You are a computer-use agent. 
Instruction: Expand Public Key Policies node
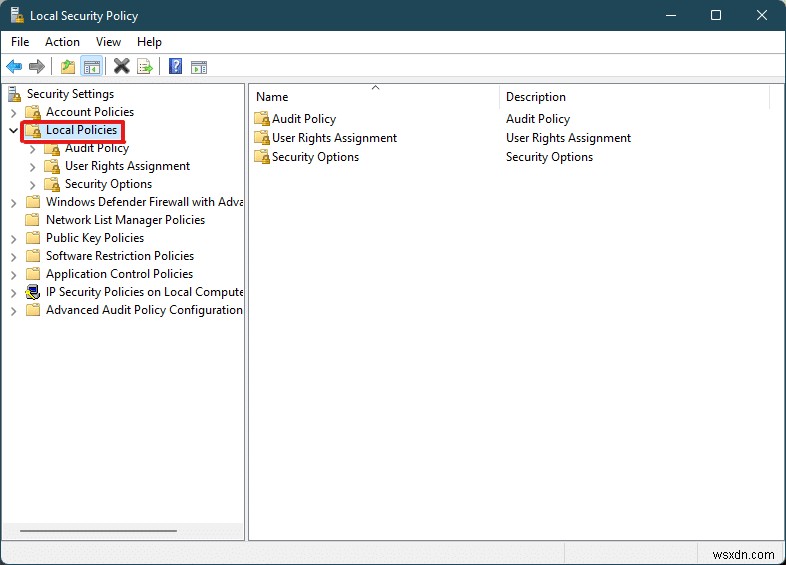(14, 239)
